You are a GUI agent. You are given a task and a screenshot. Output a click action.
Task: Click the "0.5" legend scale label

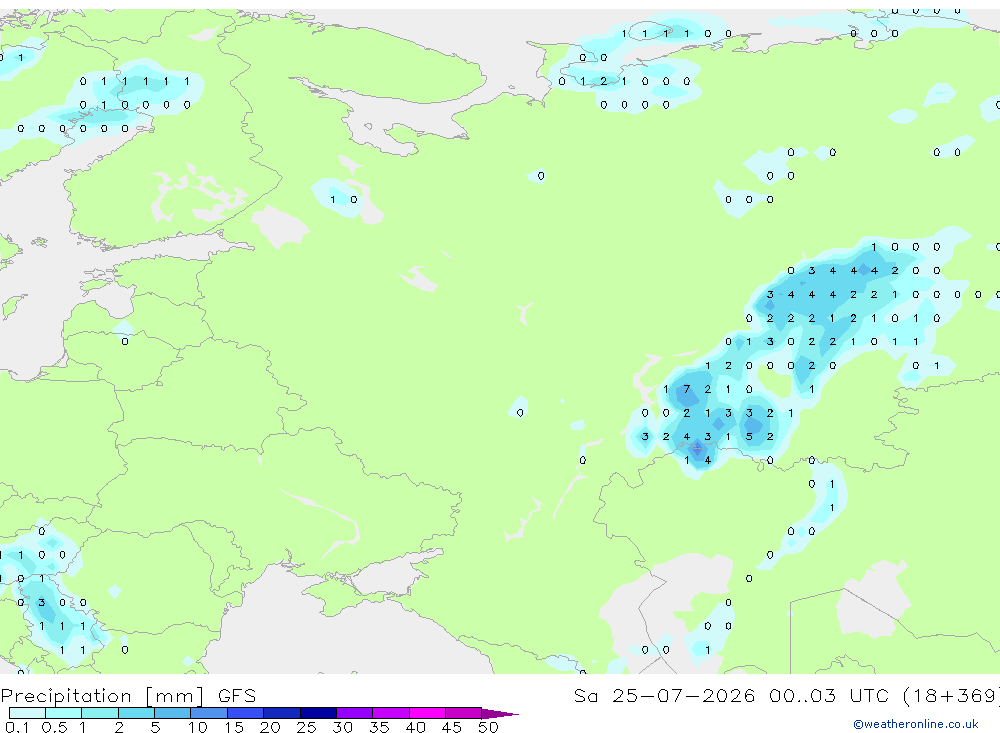click(x=54, y=727)
